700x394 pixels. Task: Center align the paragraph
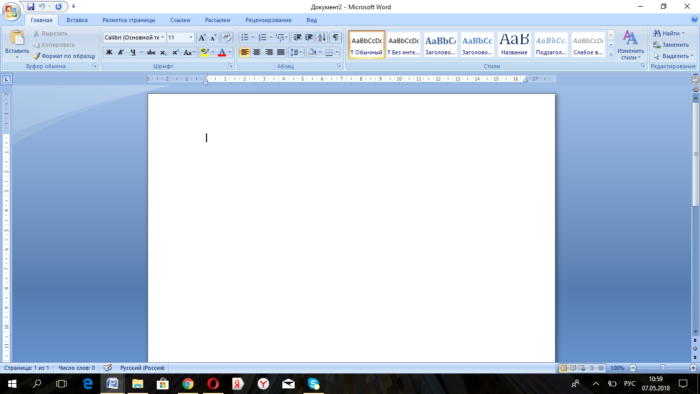[x=257, y=52]
